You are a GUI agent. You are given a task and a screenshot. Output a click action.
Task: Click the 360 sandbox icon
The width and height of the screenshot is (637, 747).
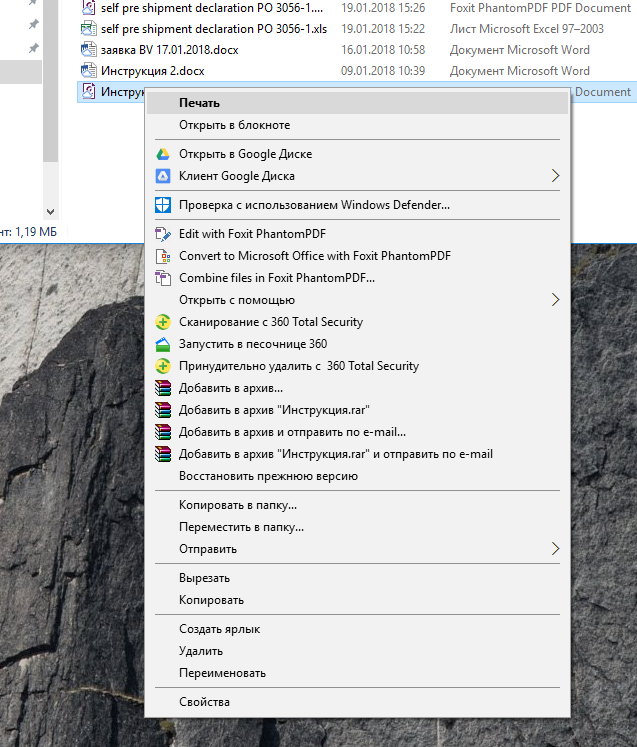click(x=163, y=344)
